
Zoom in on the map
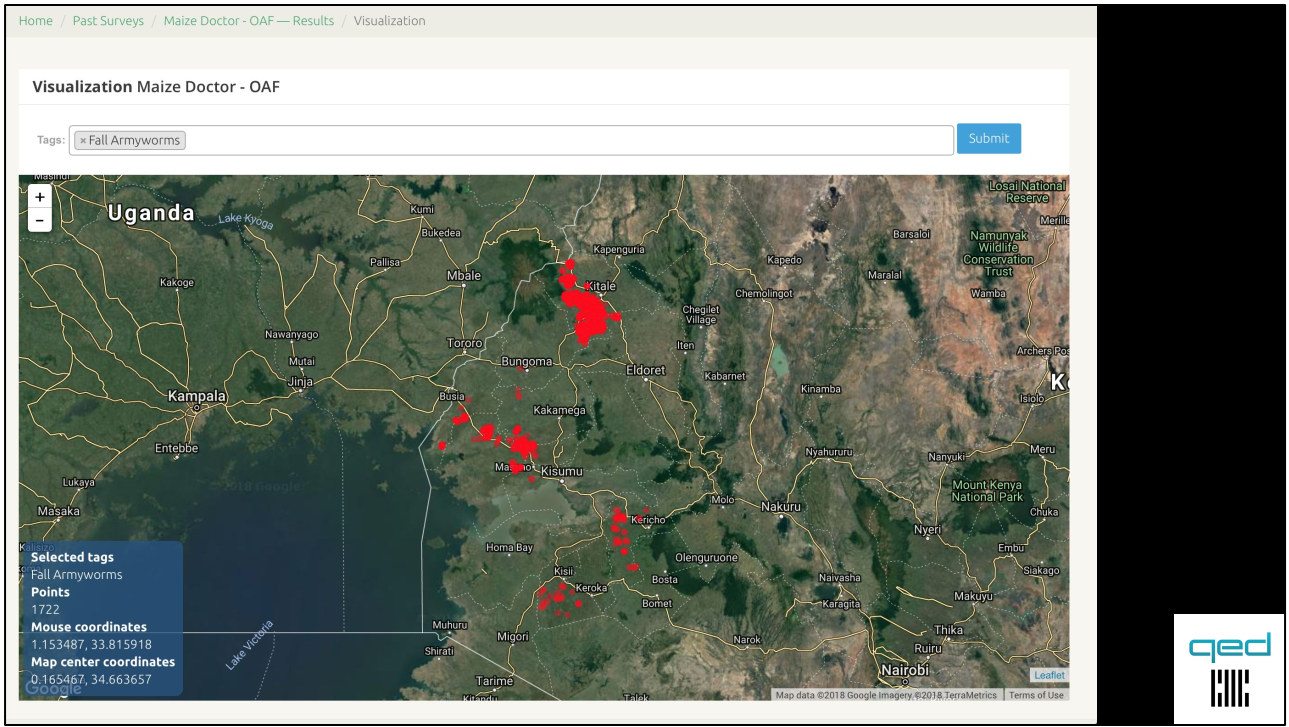click(x=40, y=197)
